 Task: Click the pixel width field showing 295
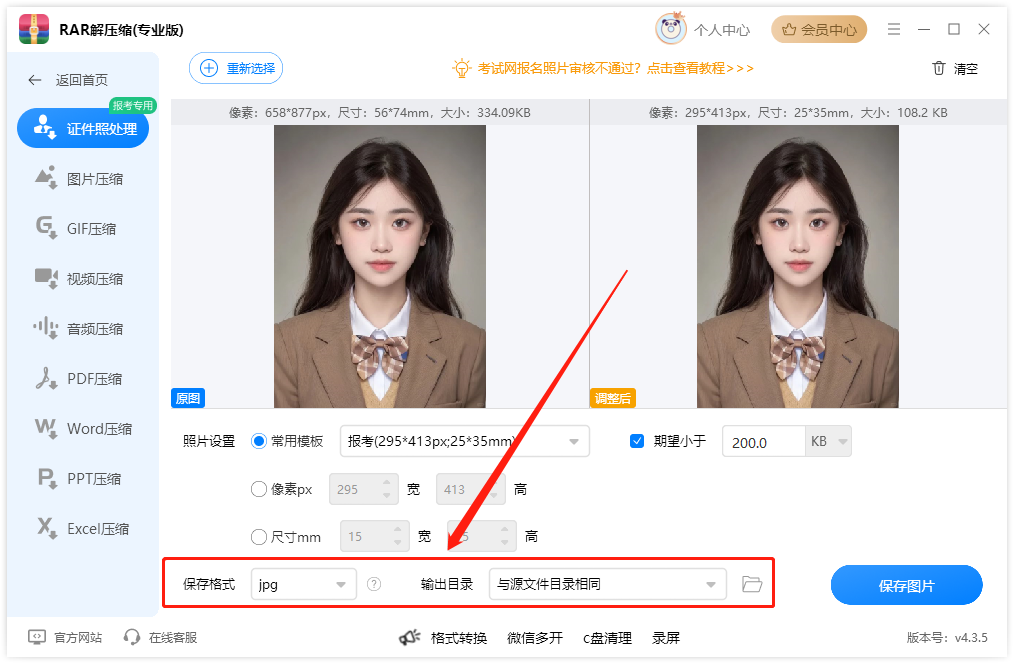point(363,489)
